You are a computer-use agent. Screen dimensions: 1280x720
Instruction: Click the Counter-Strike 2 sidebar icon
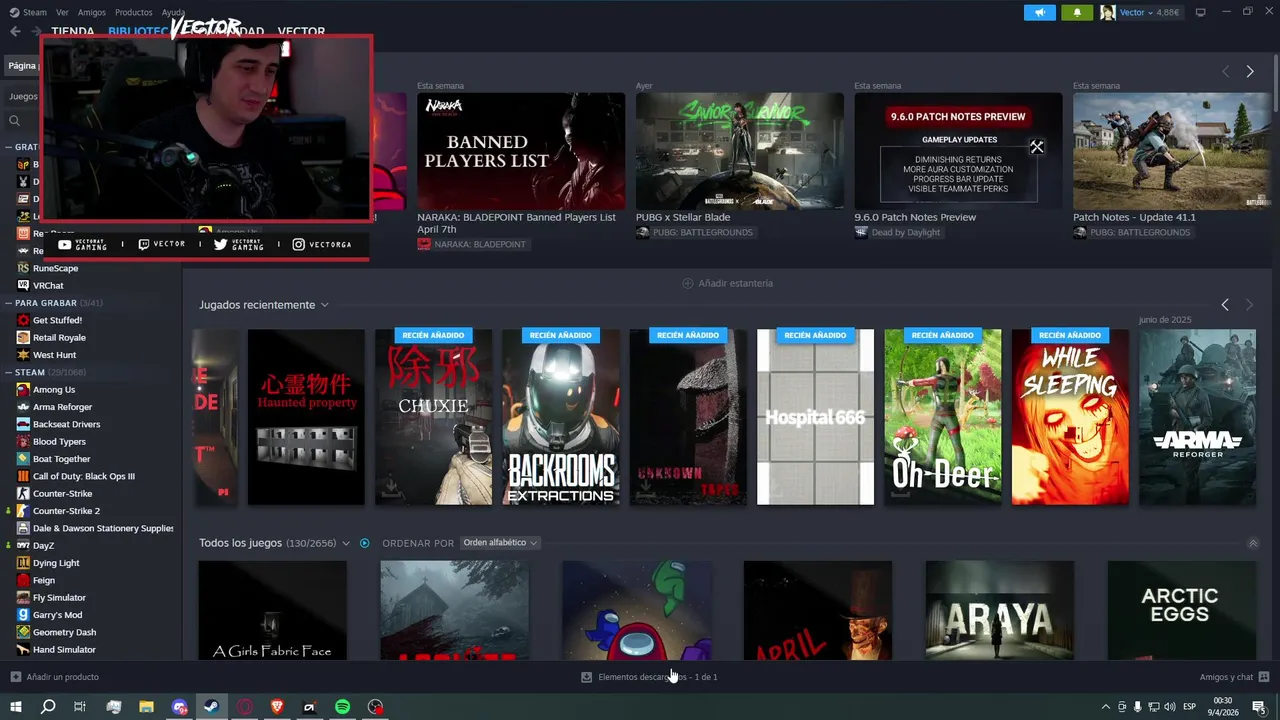point(23,511)
